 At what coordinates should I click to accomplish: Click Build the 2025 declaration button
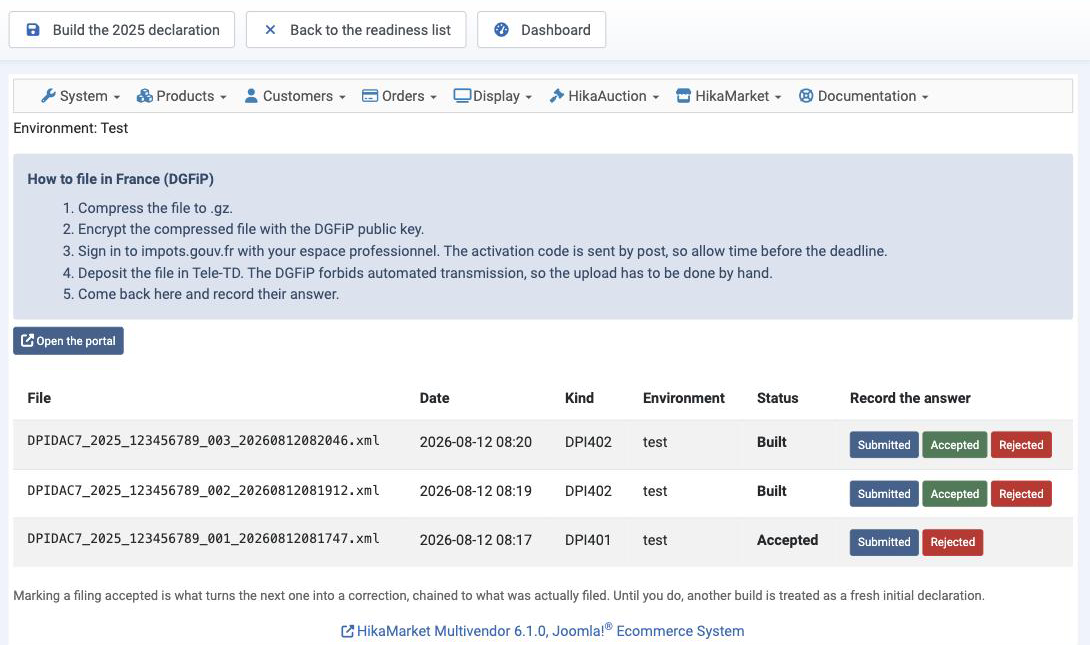click(122, 30)
